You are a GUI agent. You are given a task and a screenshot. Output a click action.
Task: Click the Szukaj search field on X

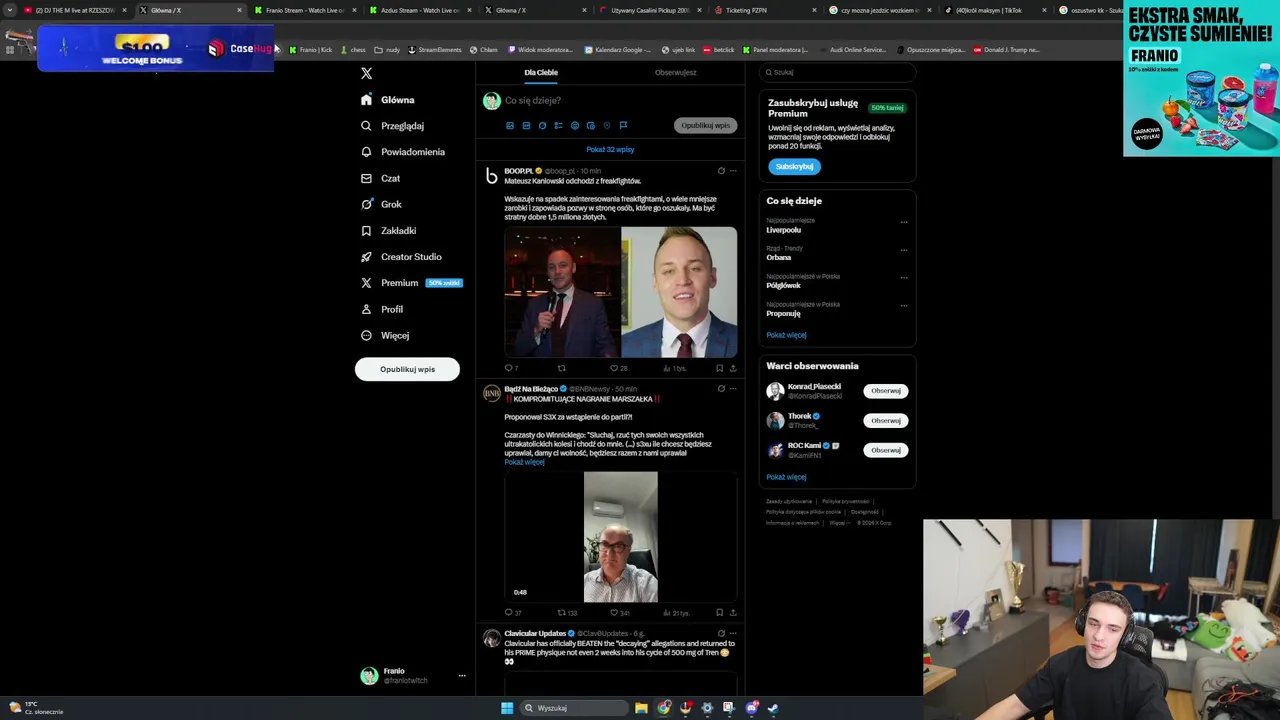point(837,72)
